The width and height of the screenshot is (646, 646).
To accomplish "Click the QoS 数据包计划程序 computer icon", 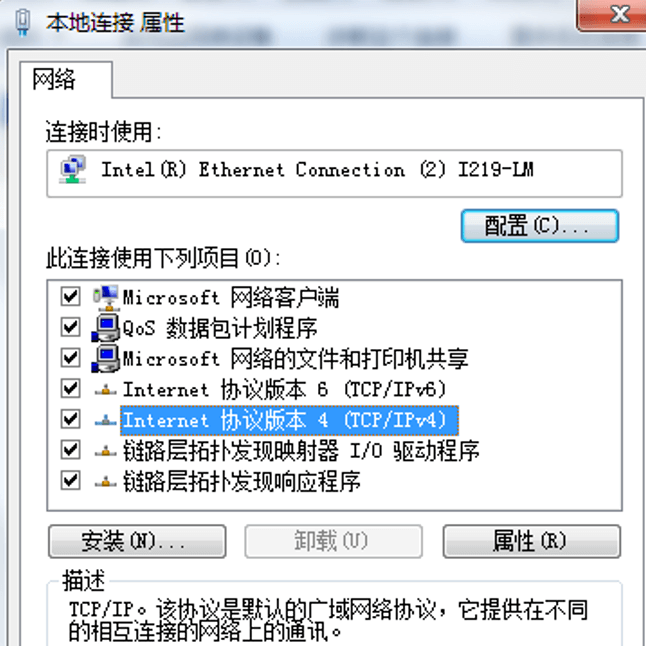I will tap(106, 328).
